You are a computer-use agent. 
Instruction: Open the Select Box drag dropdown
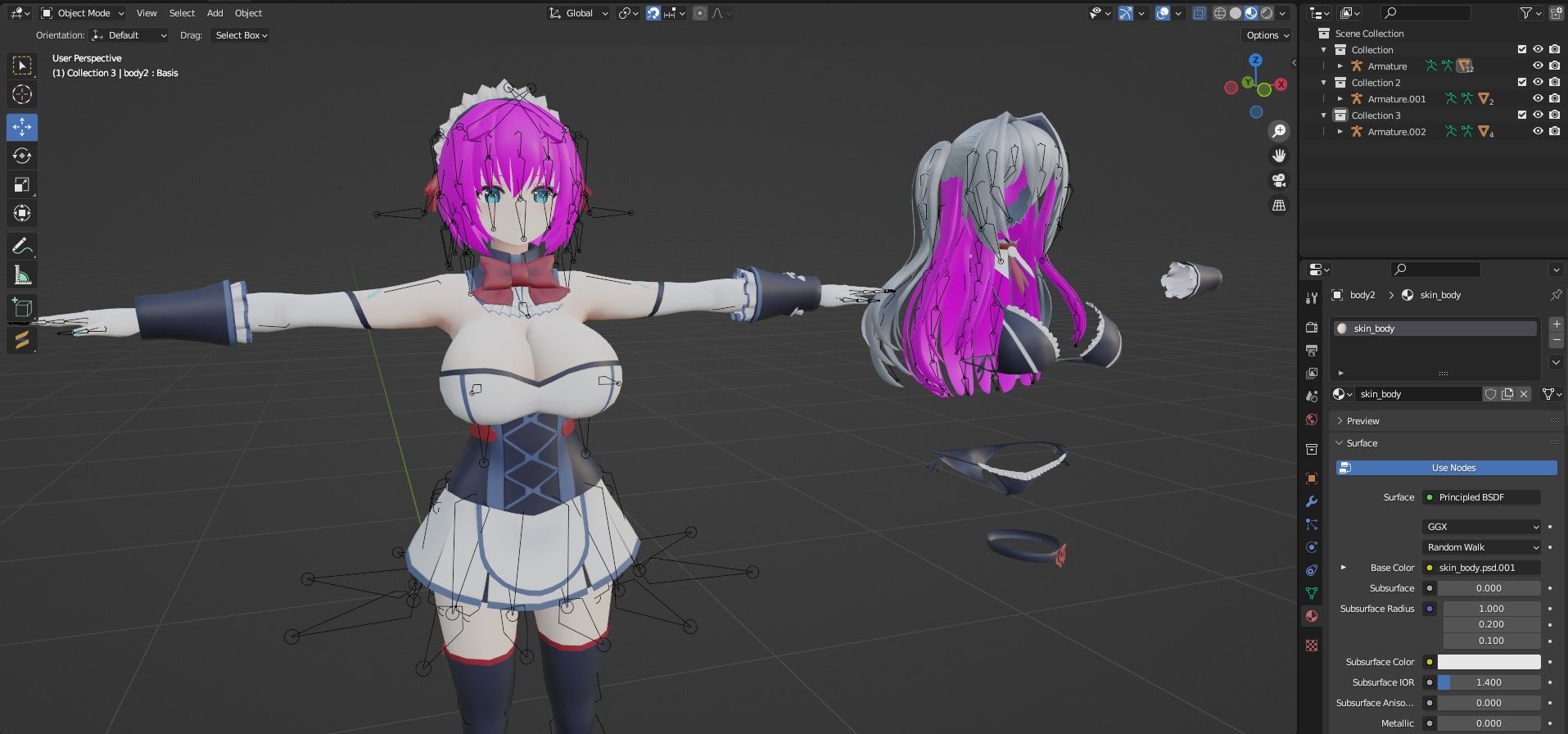(x=241, y=35)
